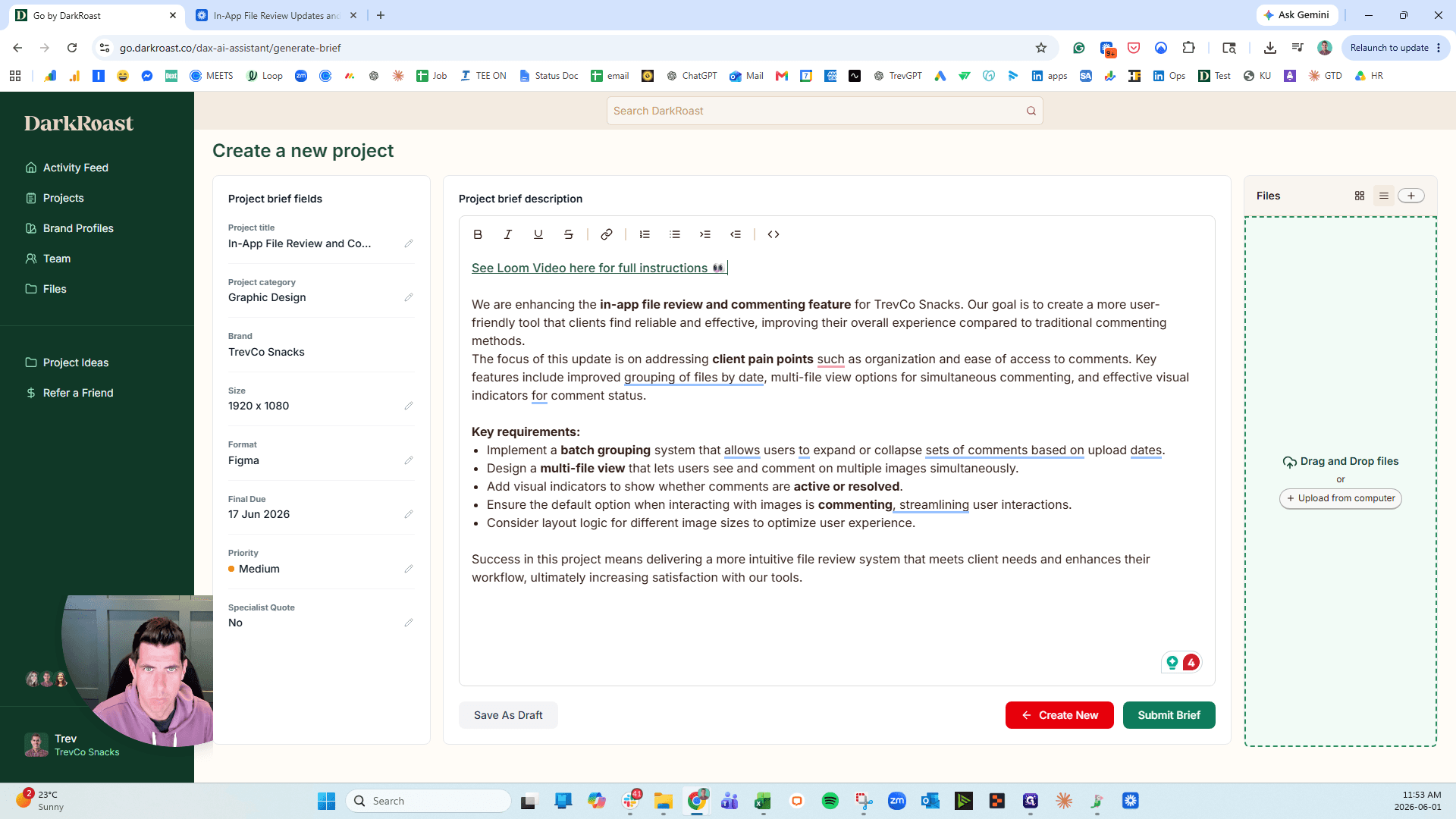Apply strikethrough in the editor toolbar
Screen dimensions: 1456x819
[569, 234]
